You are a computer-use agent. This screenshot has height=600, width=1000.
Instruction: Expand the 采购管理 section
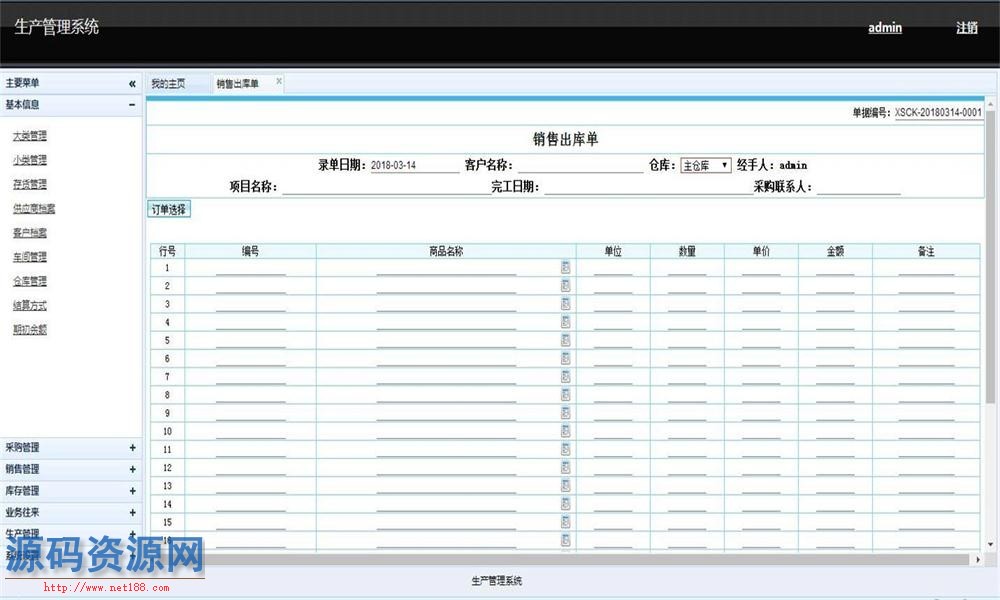(132, 448)
